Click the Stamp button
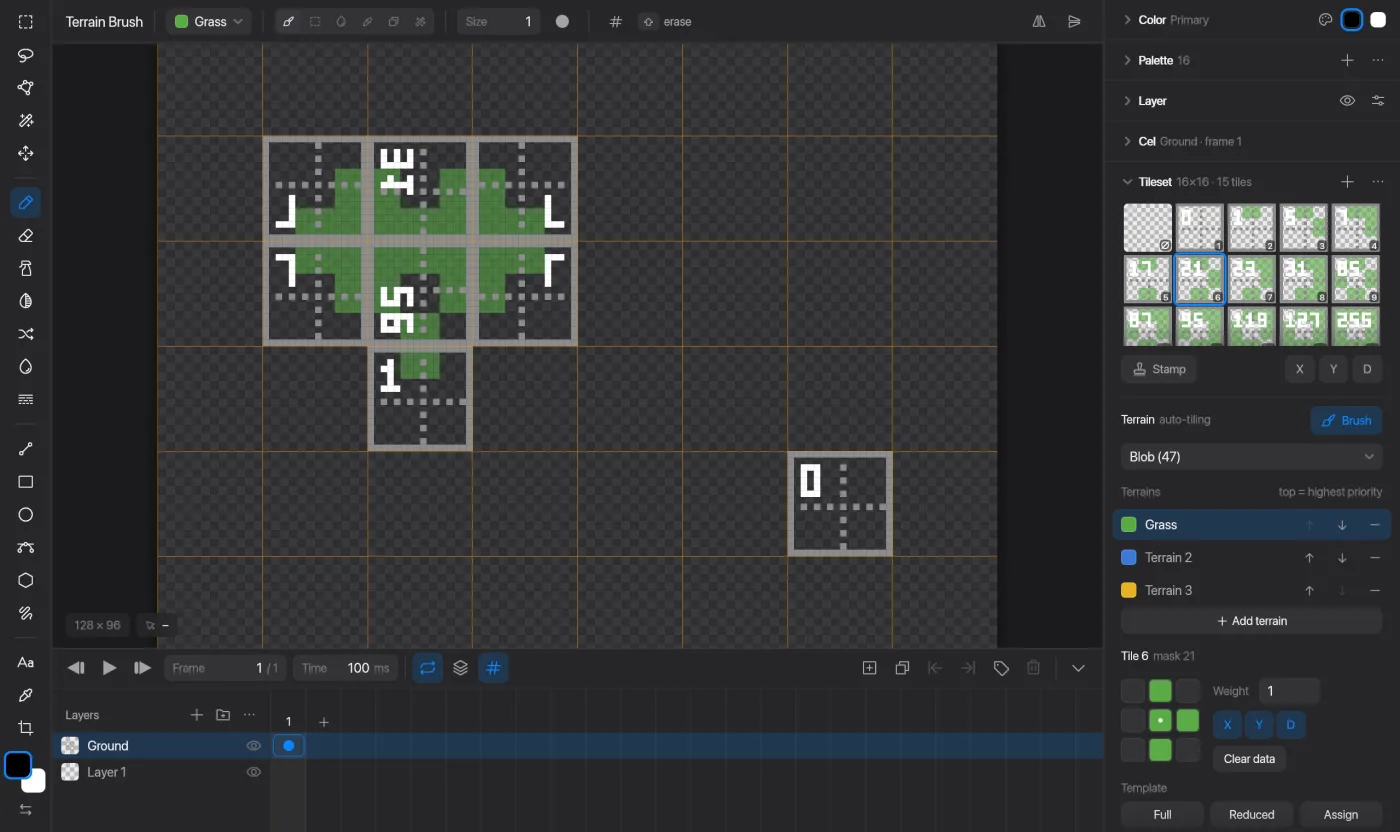This screenshot has height=832, width=1400. click(x=1159, y=369)
